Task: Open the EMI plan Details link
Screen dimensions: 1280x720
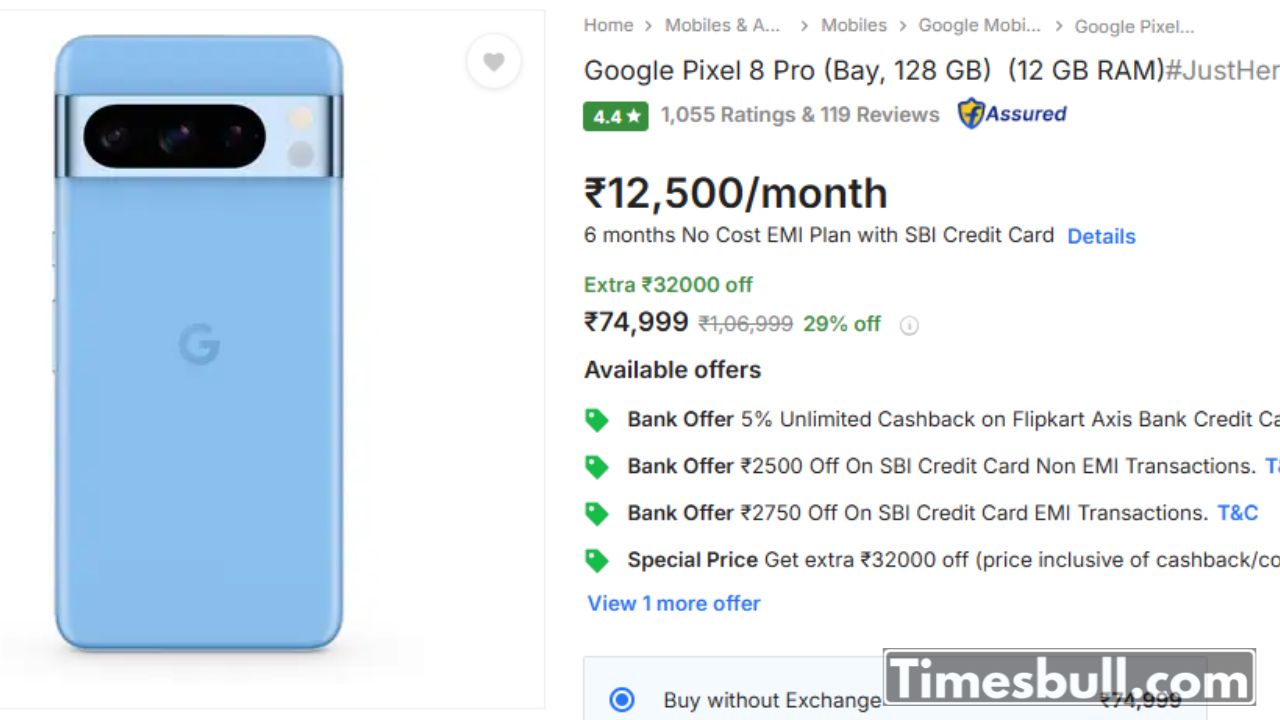Action: pos(1101,236)
